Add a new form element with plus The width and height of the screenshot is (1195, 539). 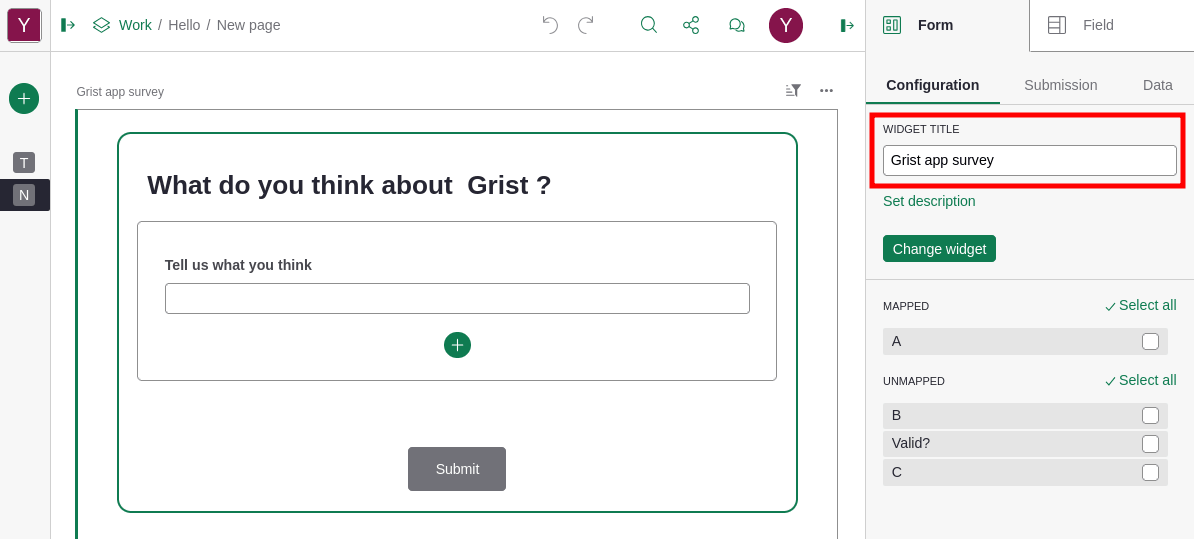tap(457, 345)
